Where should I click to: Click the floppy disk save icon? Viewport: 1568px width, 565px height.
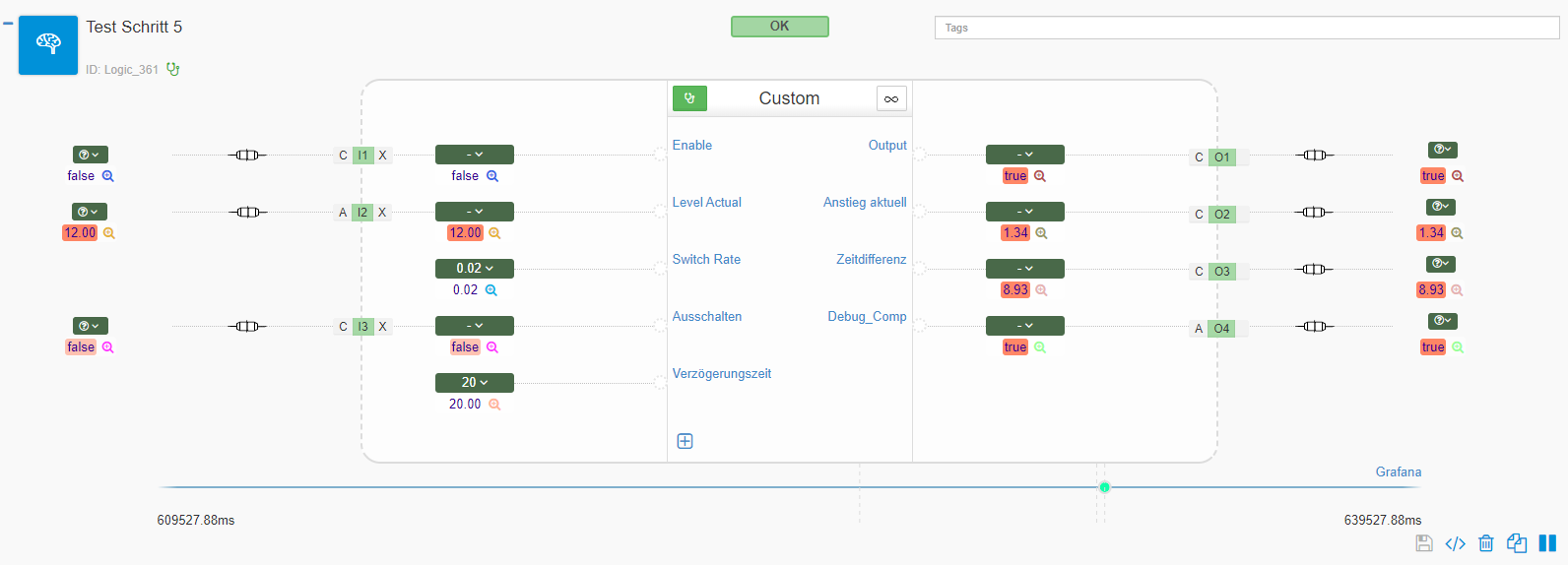click(1424, 543)
